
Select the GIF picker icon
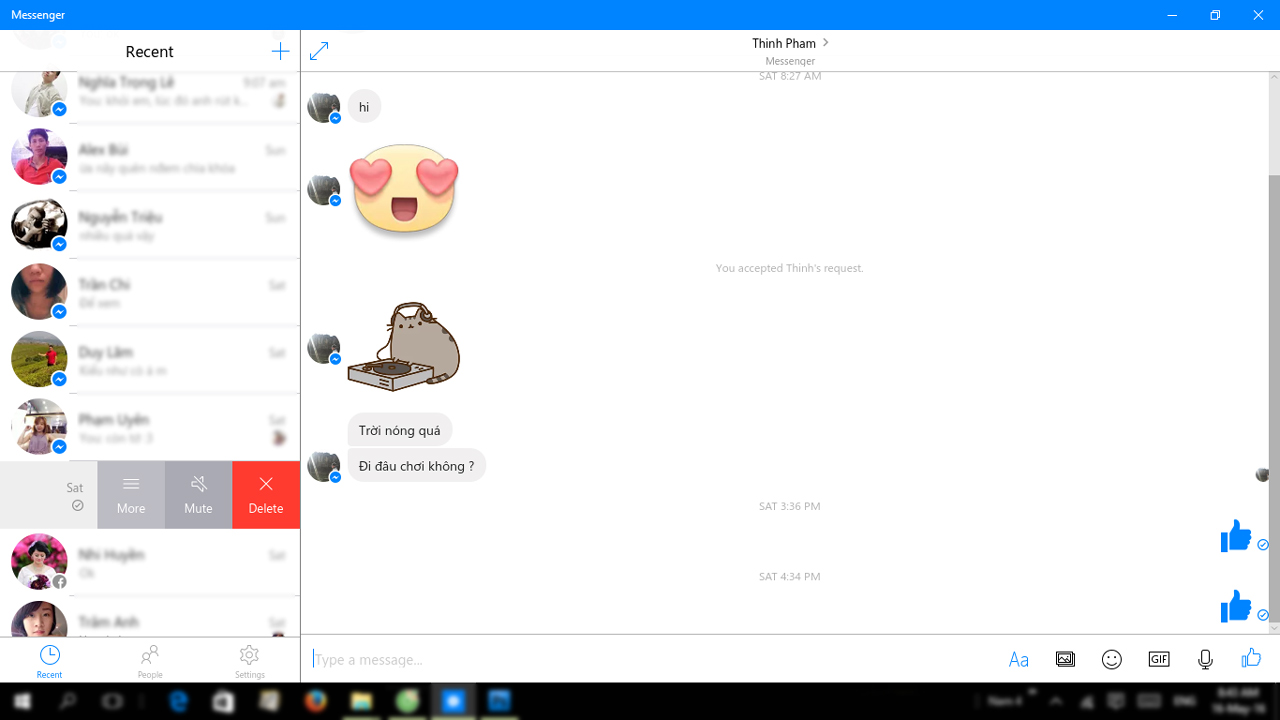pos(1158,659)
